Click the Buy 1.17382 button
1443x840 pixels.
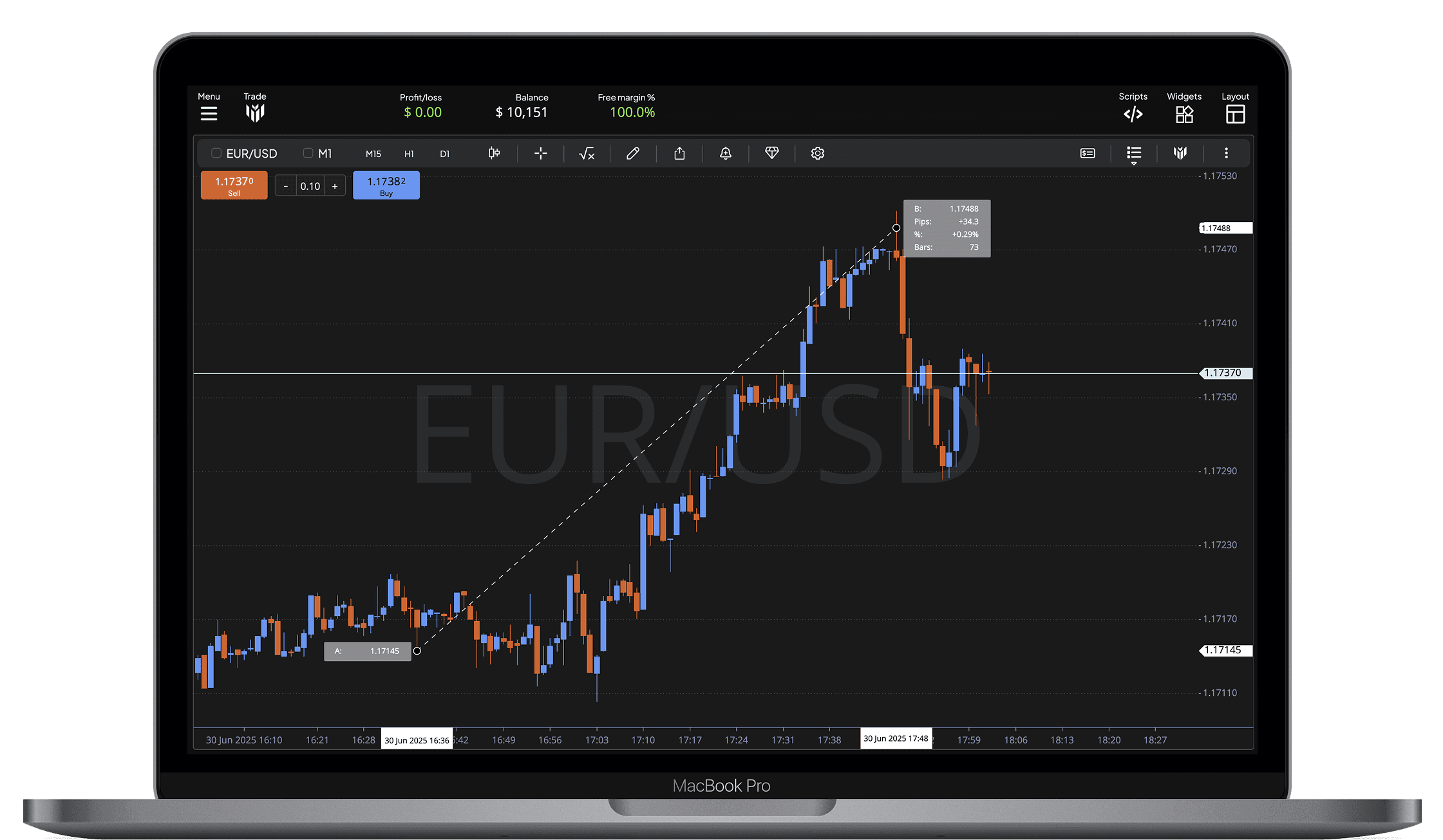coord(386,185)
